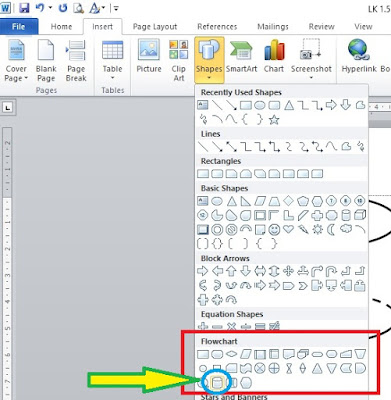This screenshot has width=391, height=400.
Task: Select the rounded rectangle in Rectangles section
Action: click(x=217, y=174)
